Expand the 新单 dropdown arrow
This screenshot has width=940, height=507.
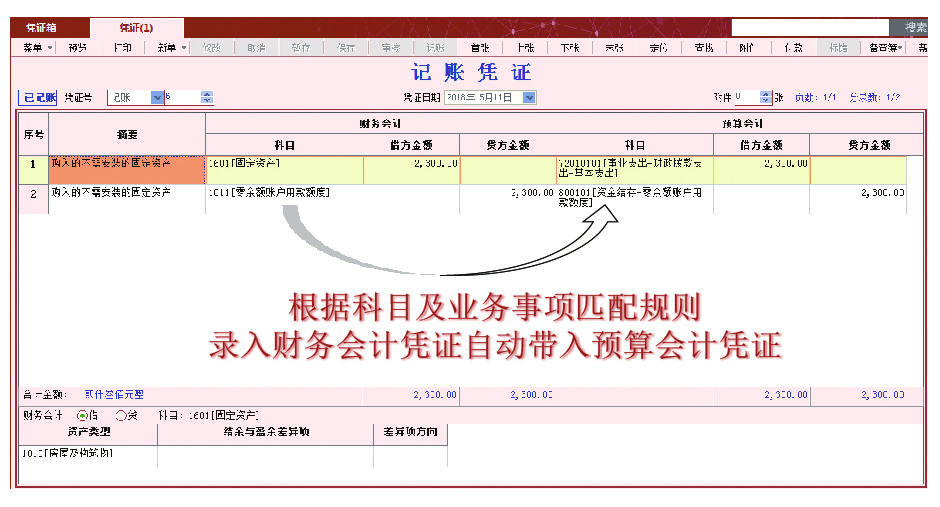tap(183, 47)
